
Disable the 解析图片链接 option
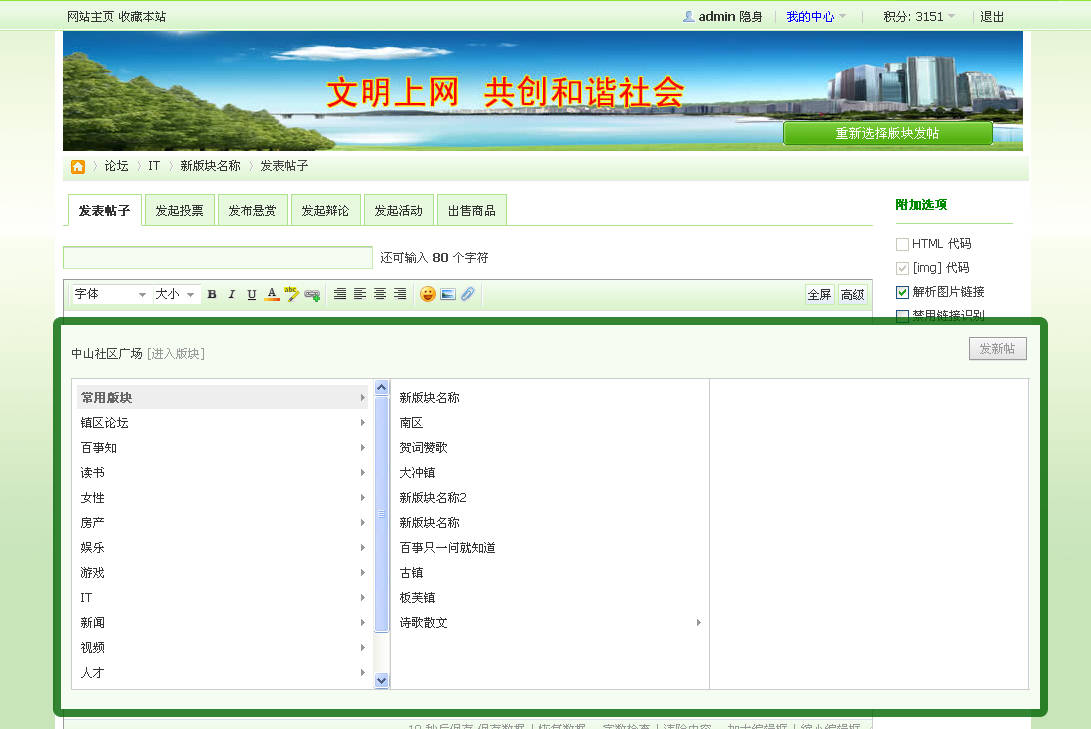pyautogui.click(x=903, y=292)
